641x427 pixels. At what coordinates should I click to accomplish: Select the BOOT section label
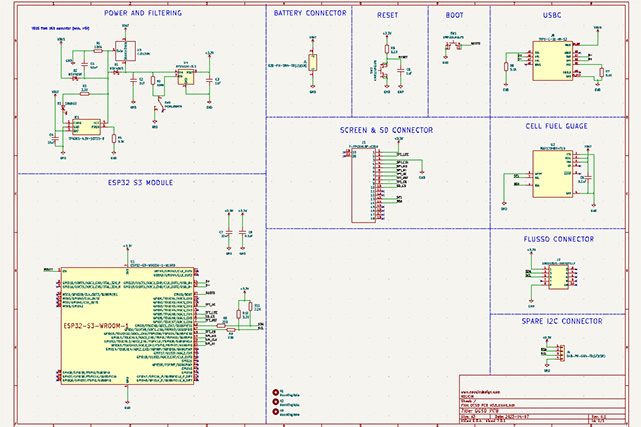[457, 15]
